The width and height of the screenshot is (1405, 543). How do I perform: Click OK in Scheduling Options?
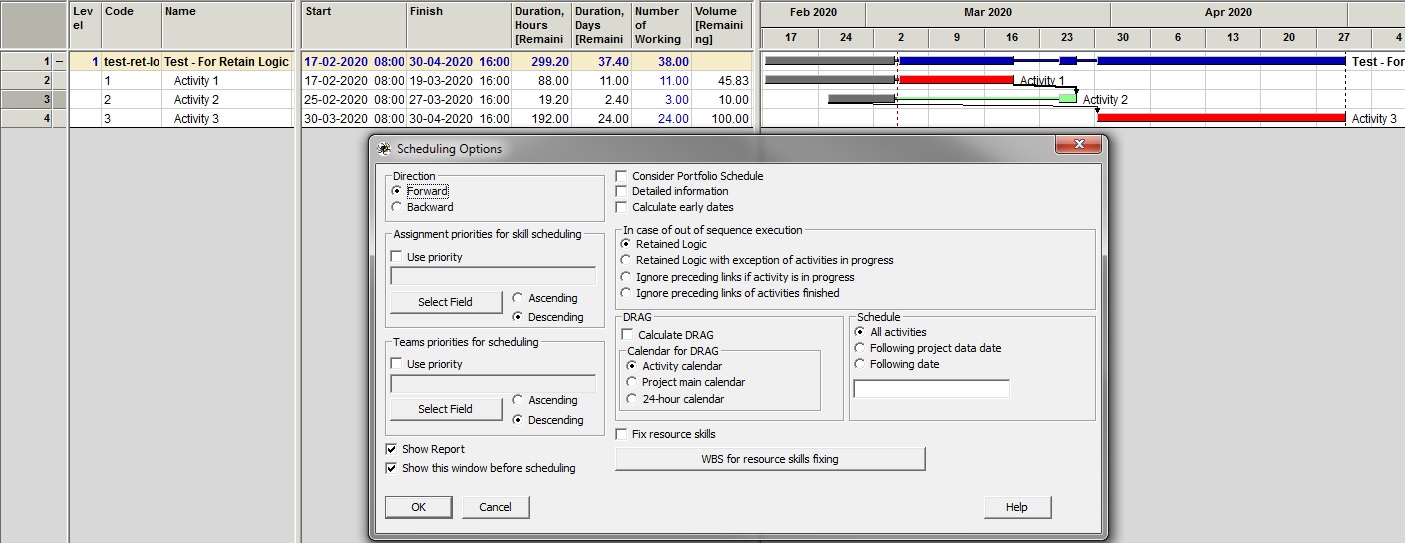(x=418, y=507)
